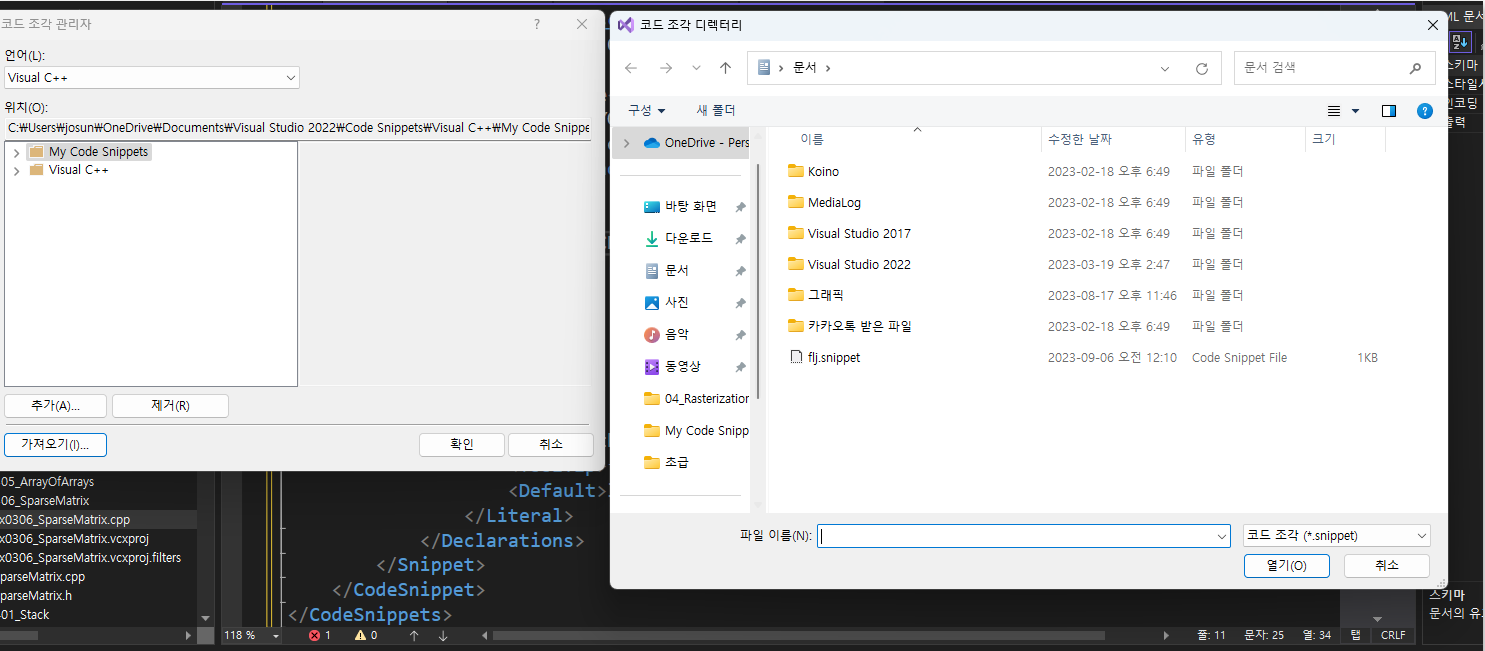Image resolution: width=1485 pixels, height=651 pixels.
Task: Click the search magnifier icon
Action: tap(1415, 68)
